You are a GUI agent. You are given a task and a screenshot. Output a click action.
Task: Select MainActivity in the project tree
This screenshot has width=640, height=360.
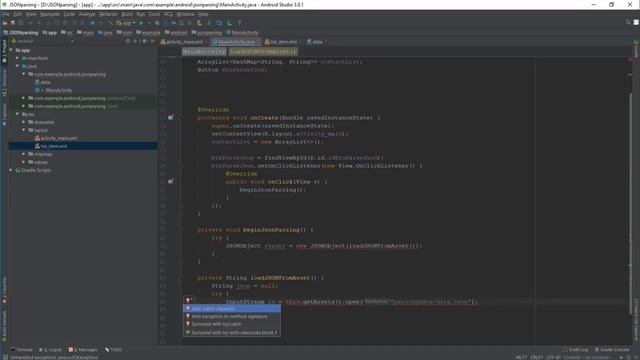(53, 90)
